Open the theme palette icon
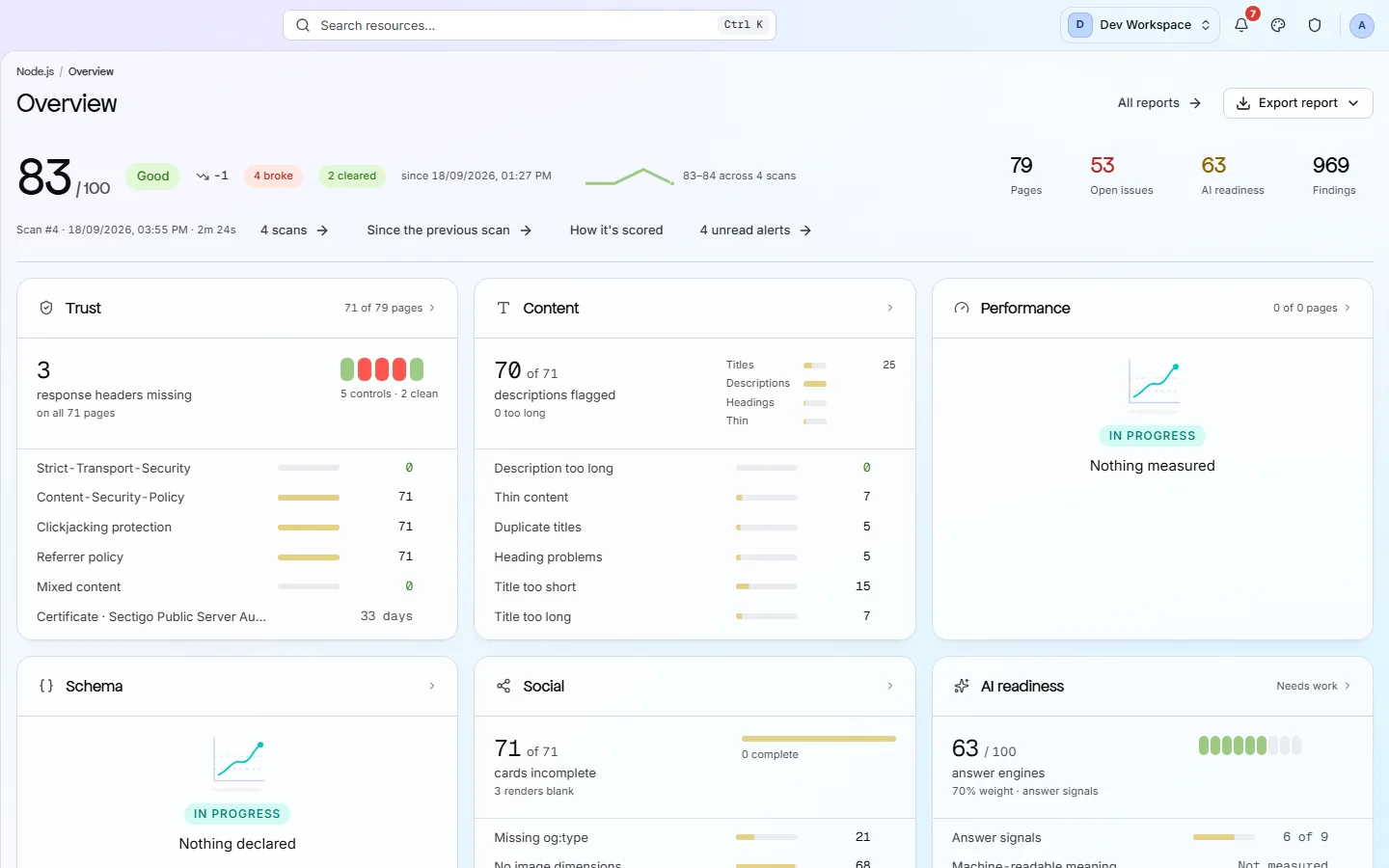 click(1278, 25)
